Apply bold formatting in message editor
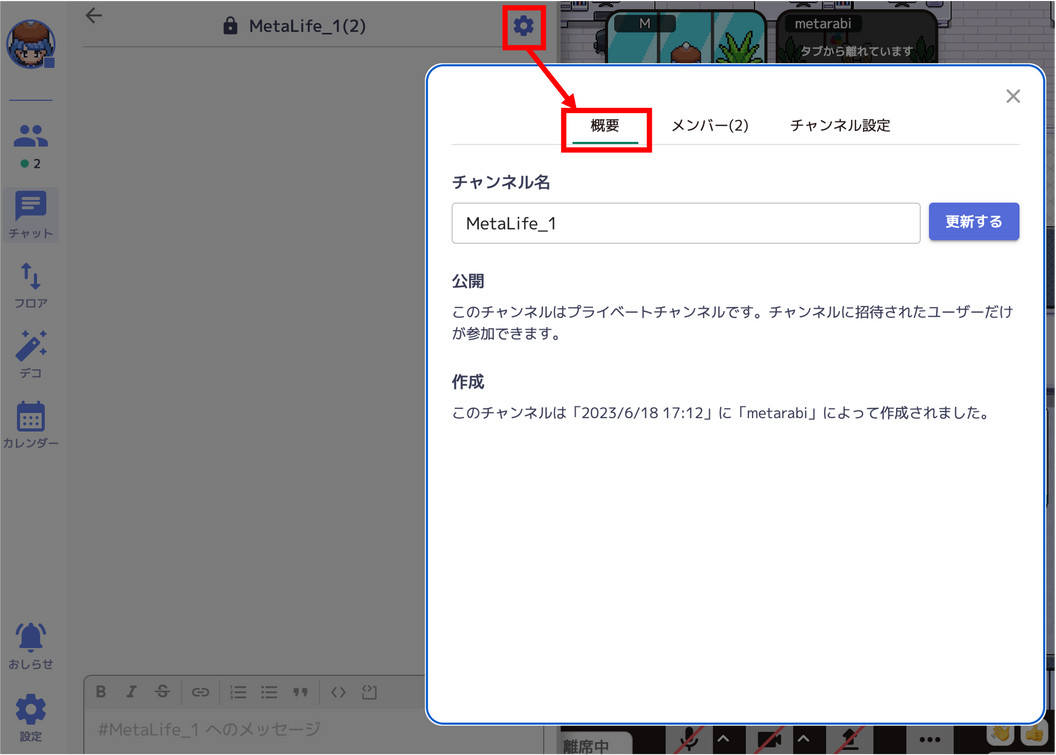1056x755 pixels. click(101, 692)
